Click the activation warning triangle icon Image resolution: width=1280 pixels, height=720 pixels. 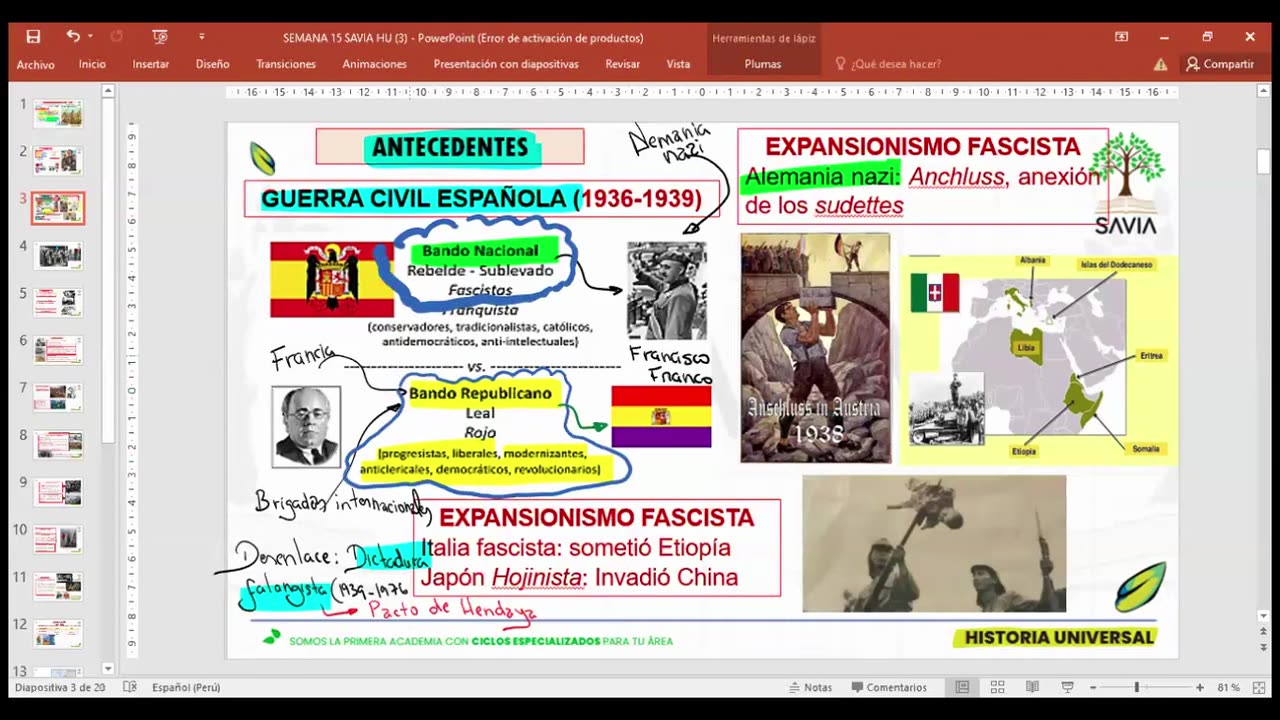1160,64
